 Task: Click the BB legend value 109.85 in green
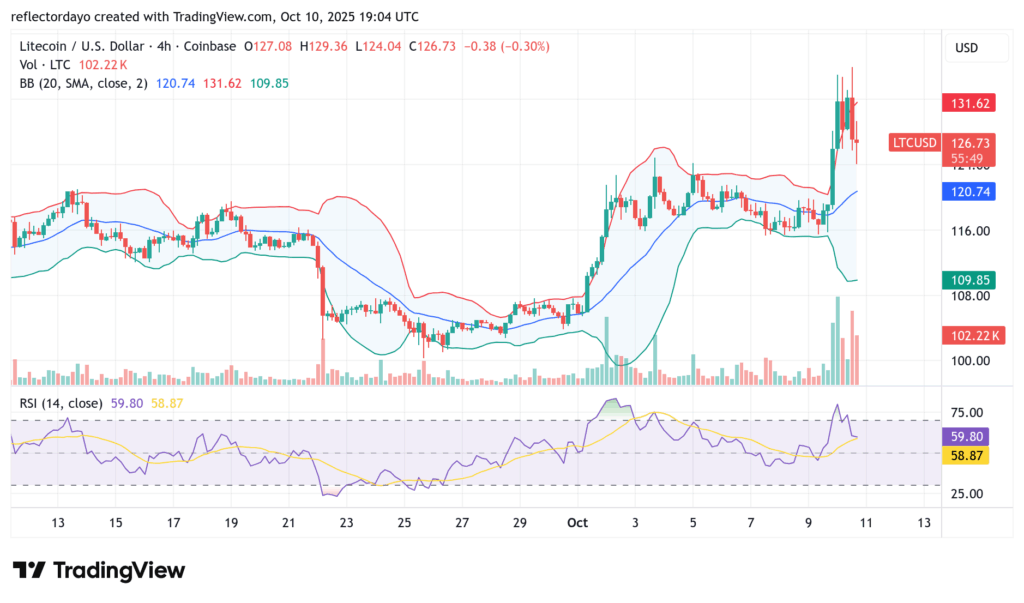pyautogui.click(x=269, y=84)
